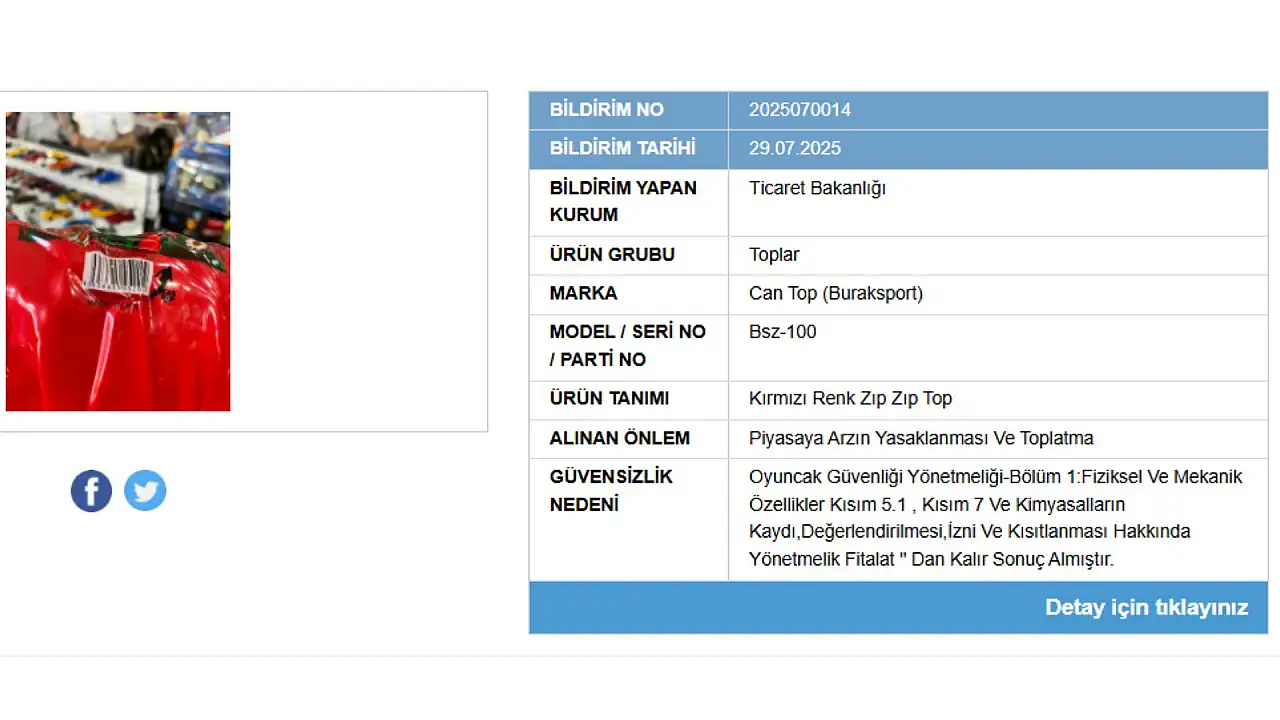Select the 'Ticaret Bakanlığı' text
The height and width of the screenshot is (720, 1280).
click(817, 188)
